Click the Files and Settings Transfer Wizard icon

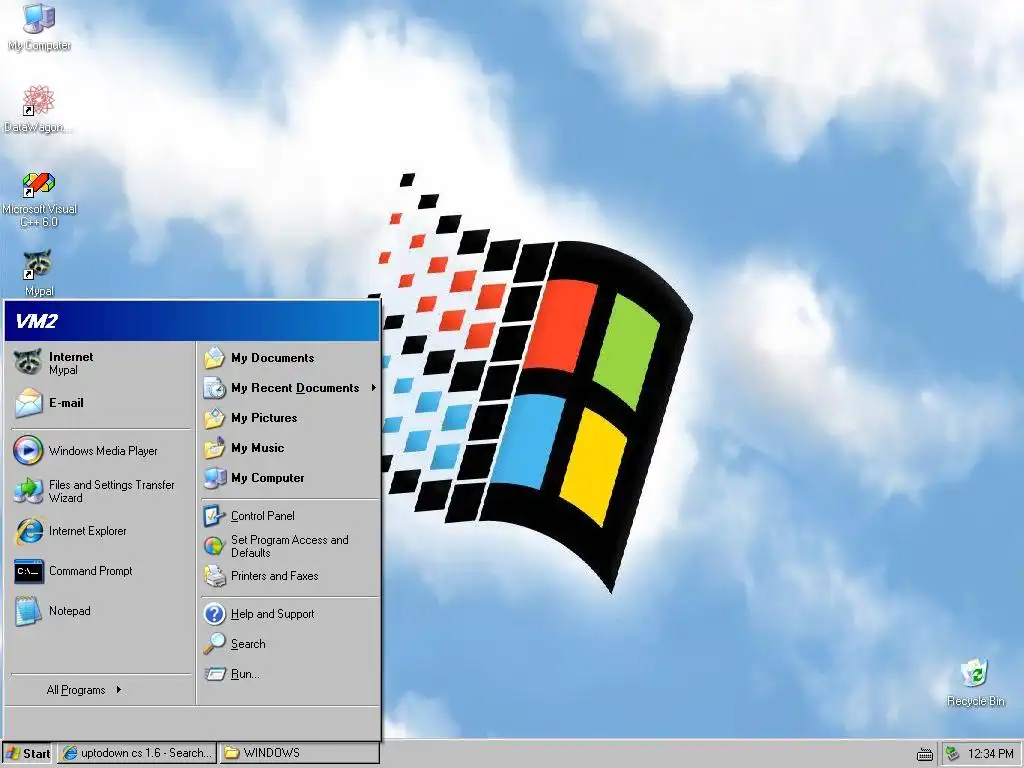[x=28, y=491]
